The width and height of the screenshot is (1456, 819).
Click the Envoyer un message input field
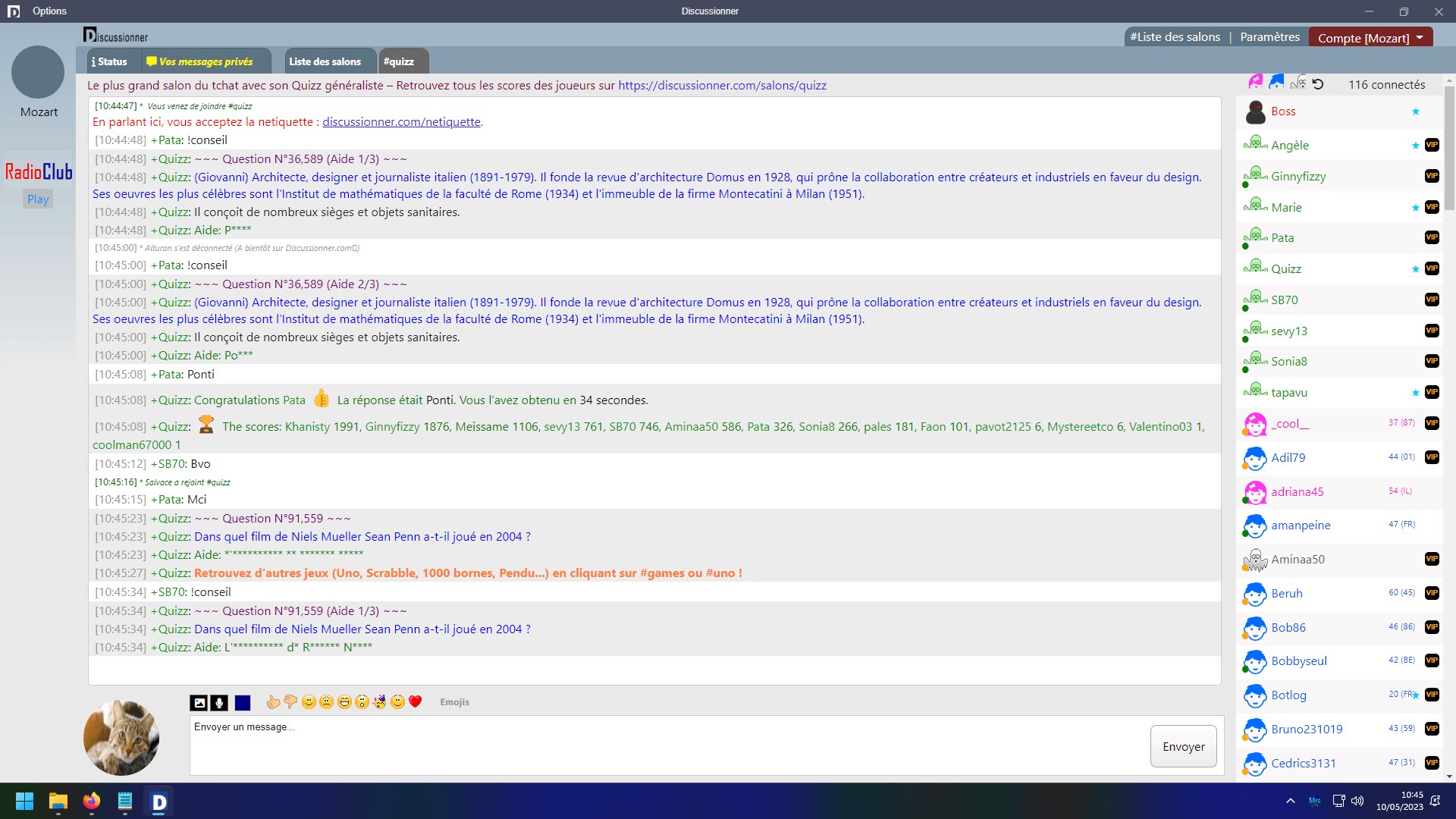667,745
